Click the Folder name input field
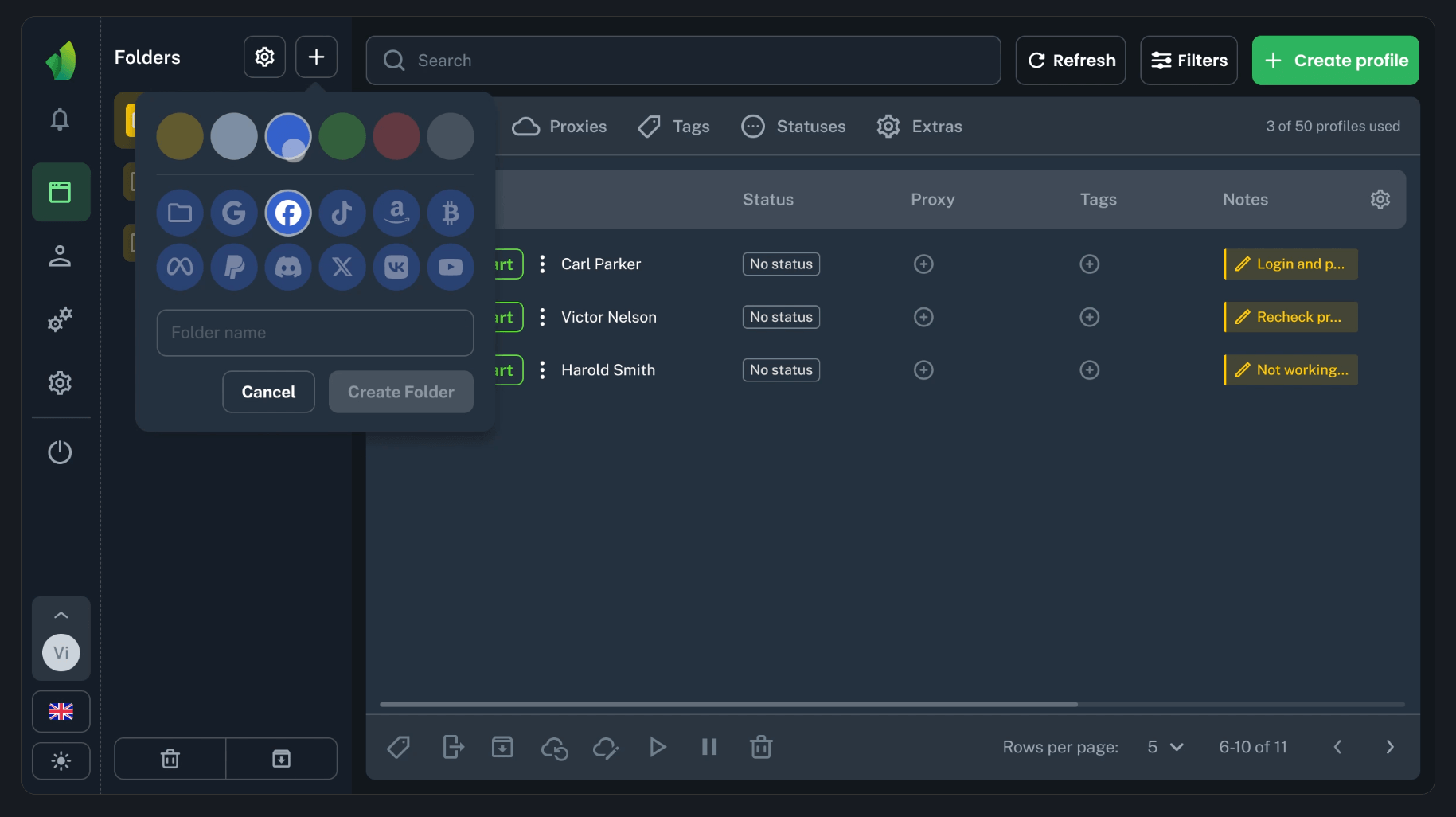Screen dimensions: 1456x817 pos(315,333)
